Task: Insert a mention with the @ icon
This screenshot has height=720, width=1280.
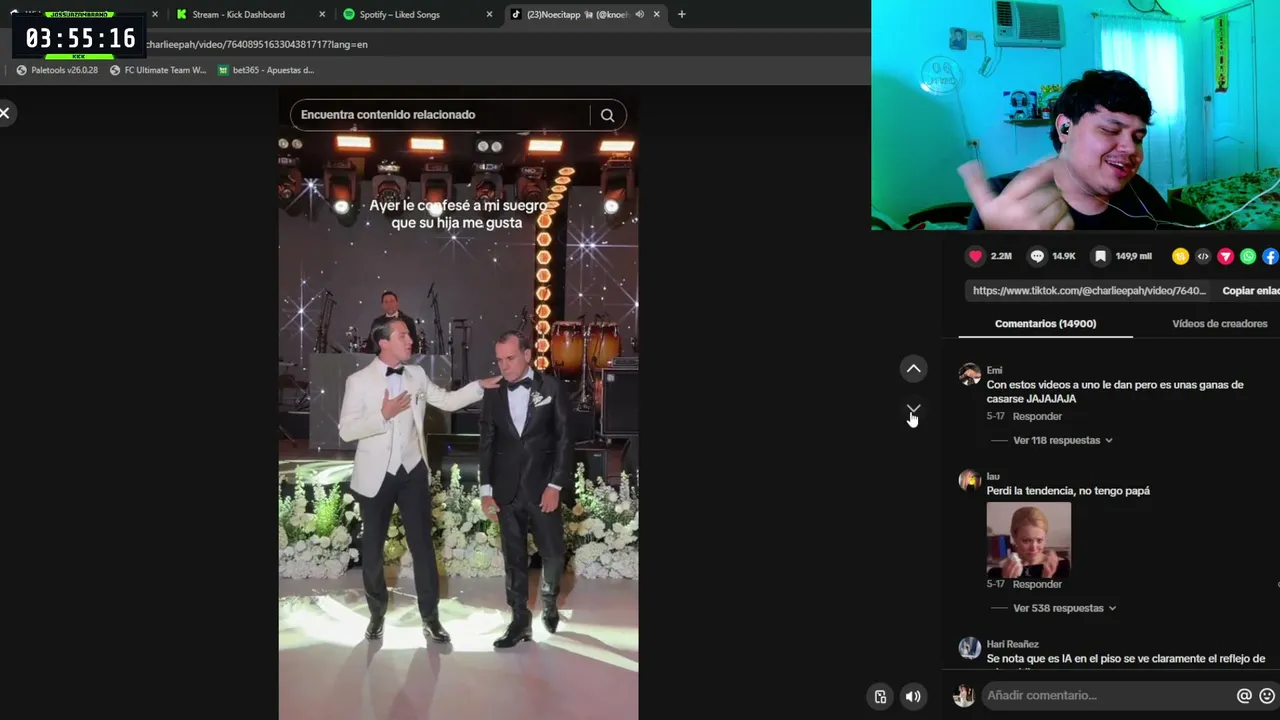Action: (x=1244, y=696)
